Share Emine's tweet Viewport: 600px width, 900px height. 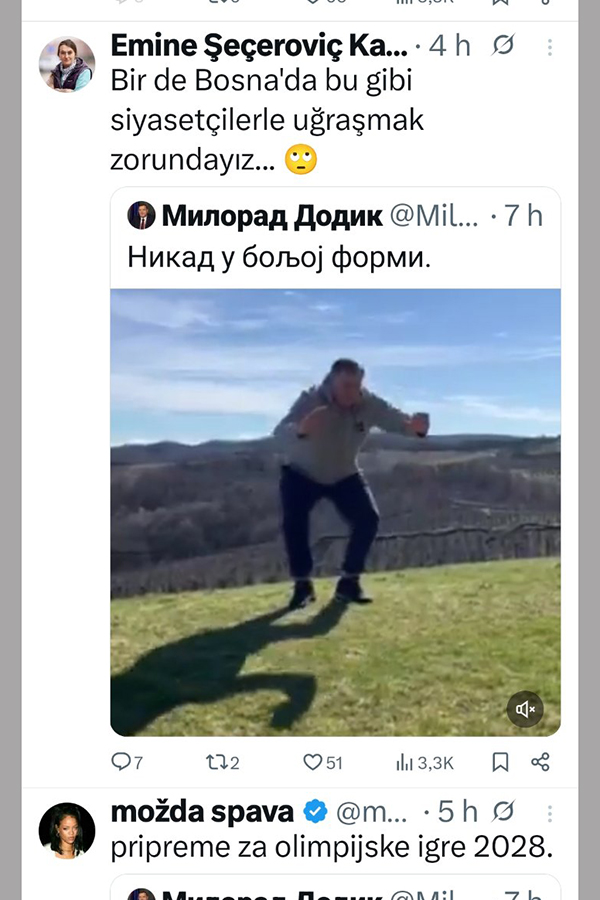coord(540,762)
